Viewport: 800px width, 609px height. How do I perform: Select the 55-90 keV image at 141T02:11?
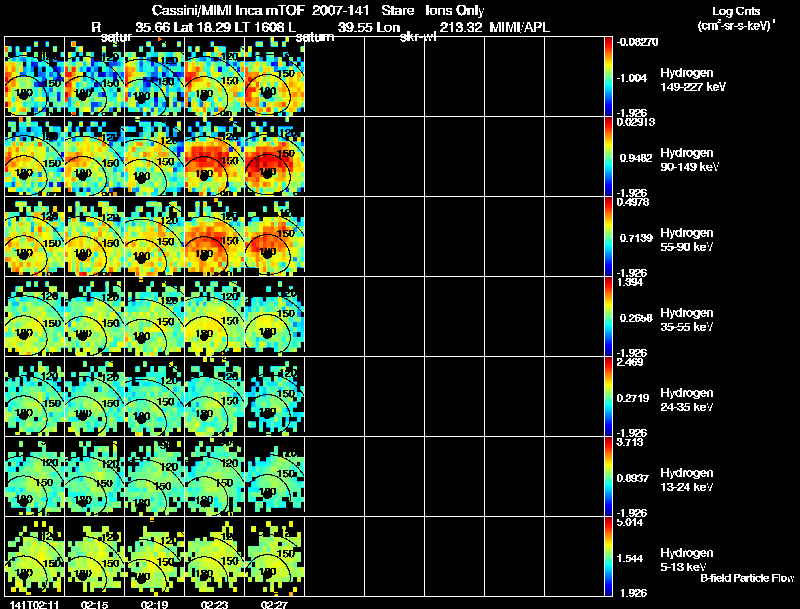point(34,237)
